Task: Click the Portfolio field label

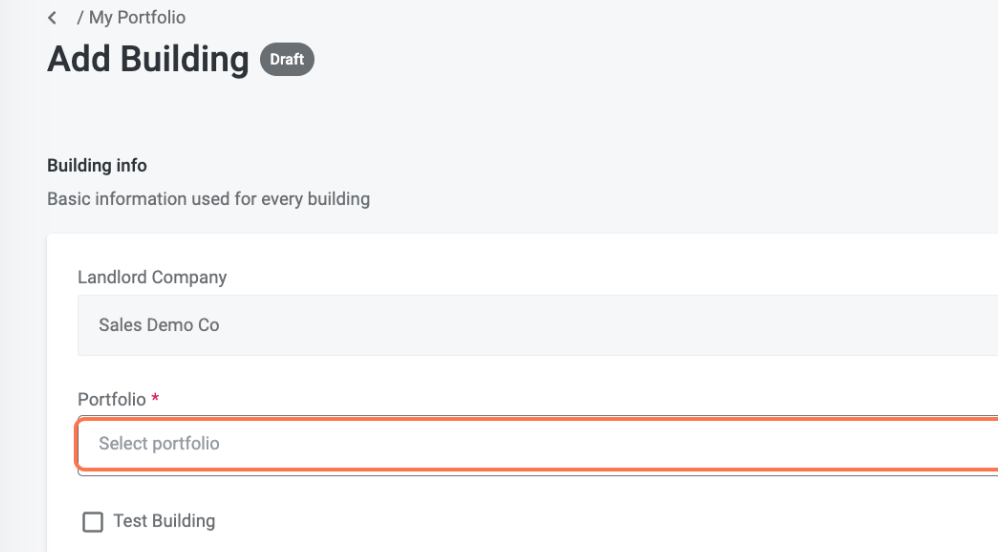Action: (112, 399)
